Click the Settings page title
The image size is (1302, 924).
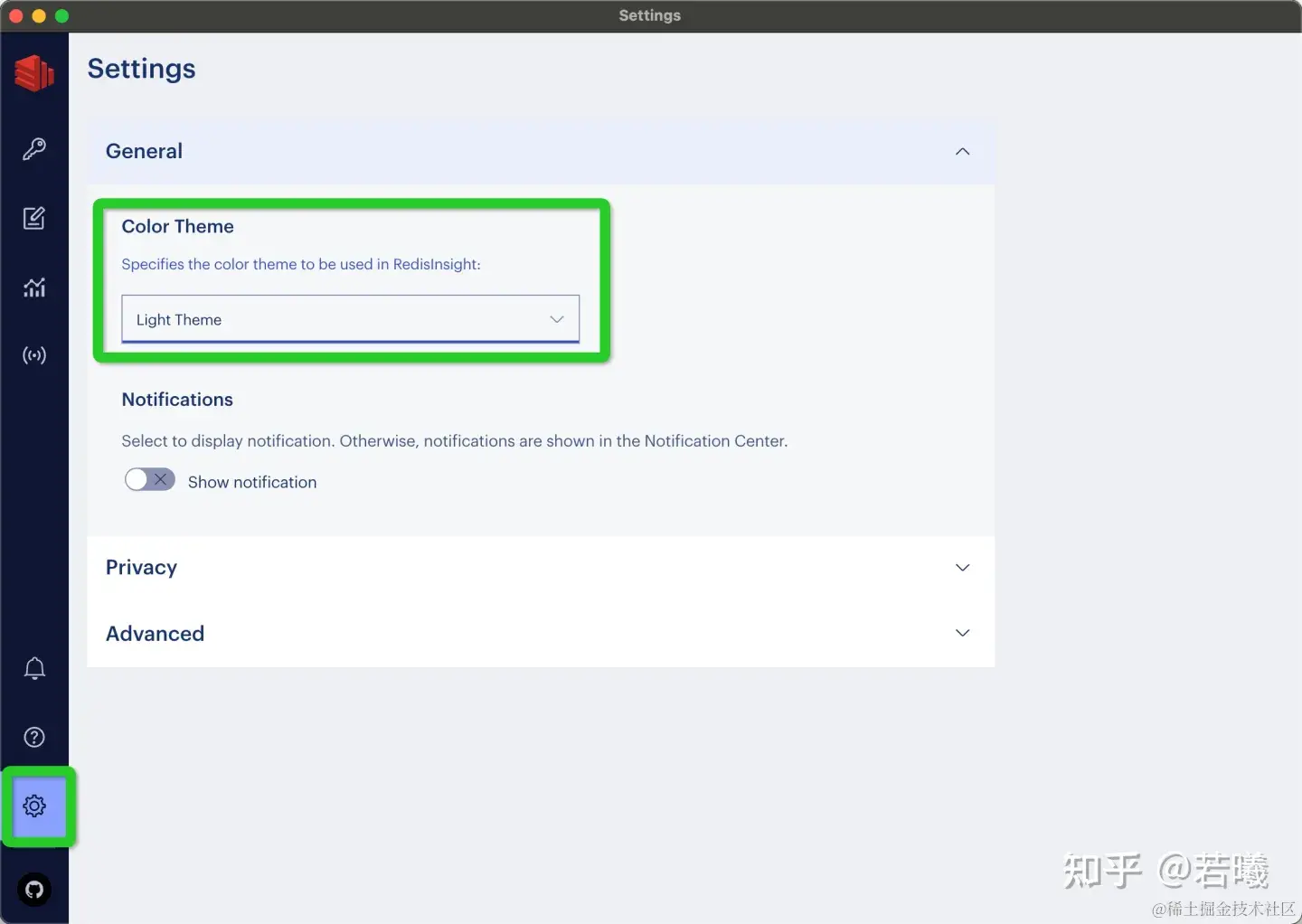point(142,69)
